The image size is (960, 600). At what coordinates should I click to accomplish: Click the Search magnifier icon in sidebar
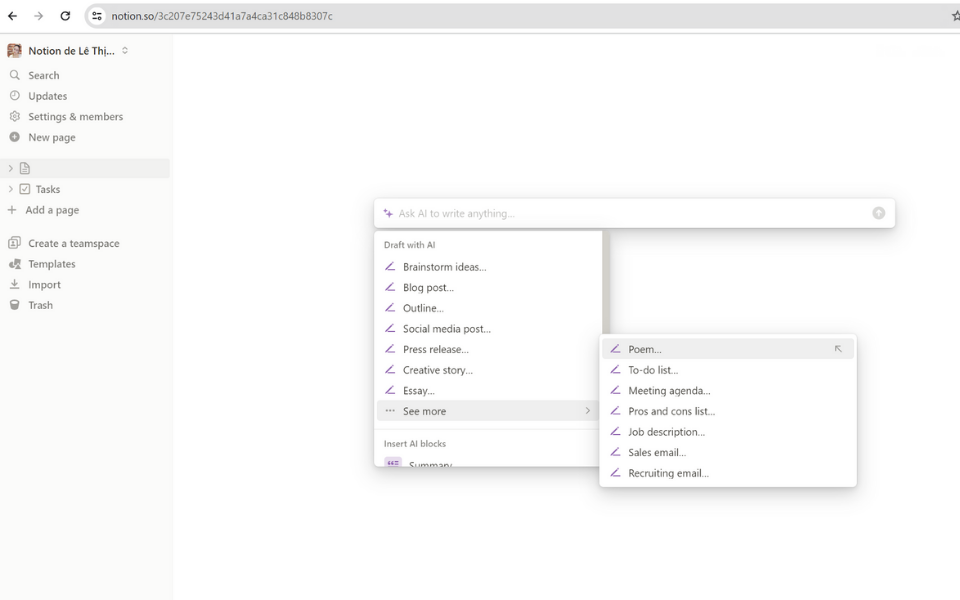[15, 75]
